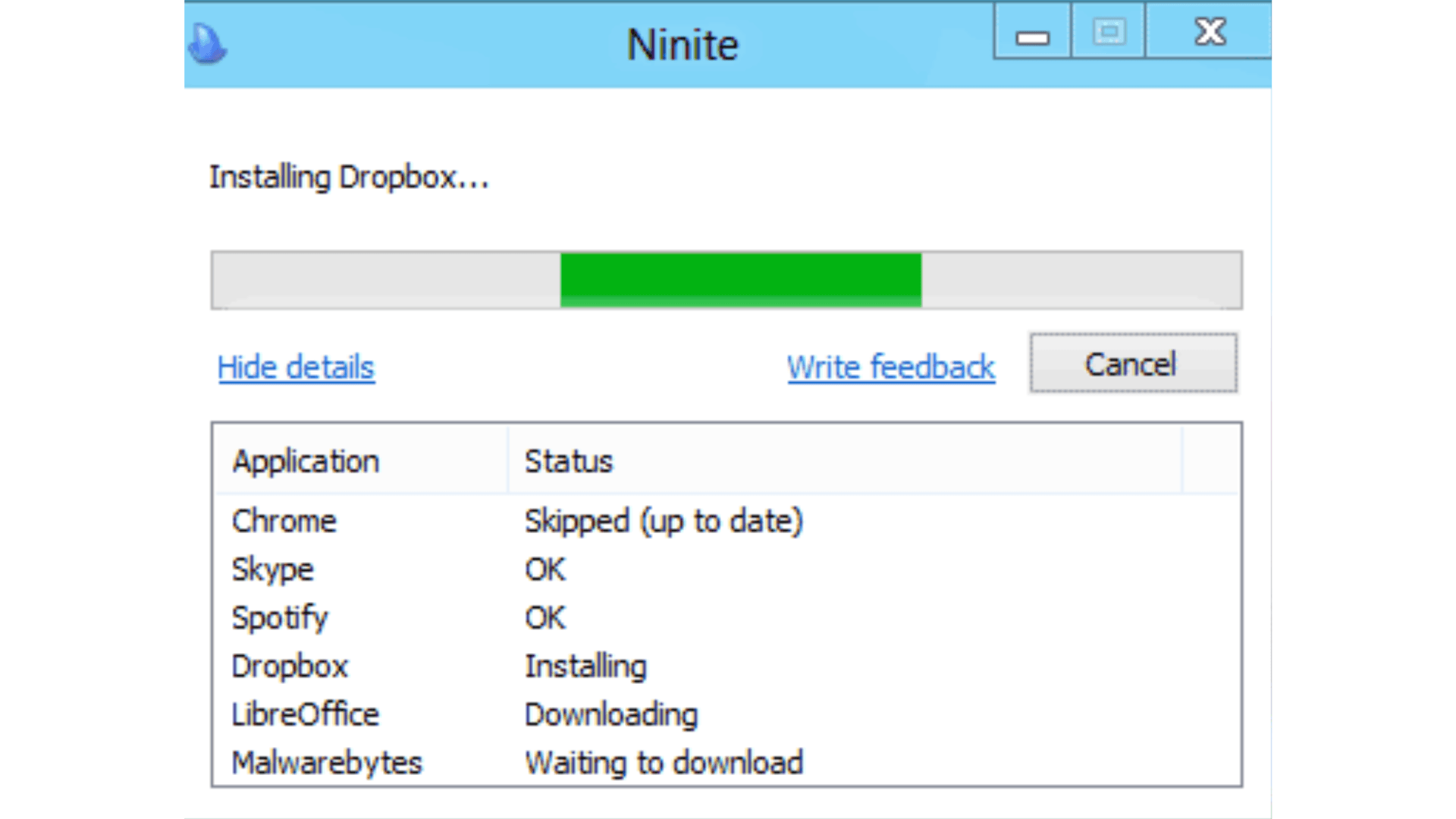This screenshot has height=819, width=1456.
Task: Click the 'Installing Dropbox...' message
Action: click(x=349, y=177)
